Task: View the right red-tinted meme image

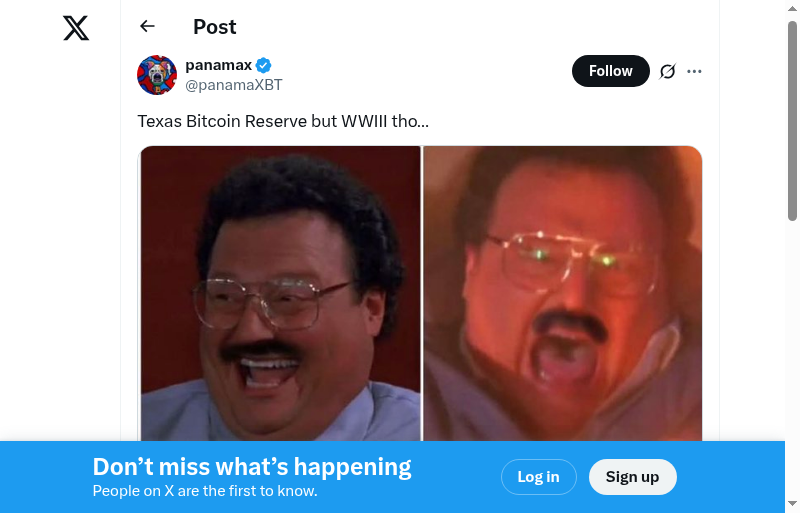Action: pyautogui.click(x=563, y=294)
